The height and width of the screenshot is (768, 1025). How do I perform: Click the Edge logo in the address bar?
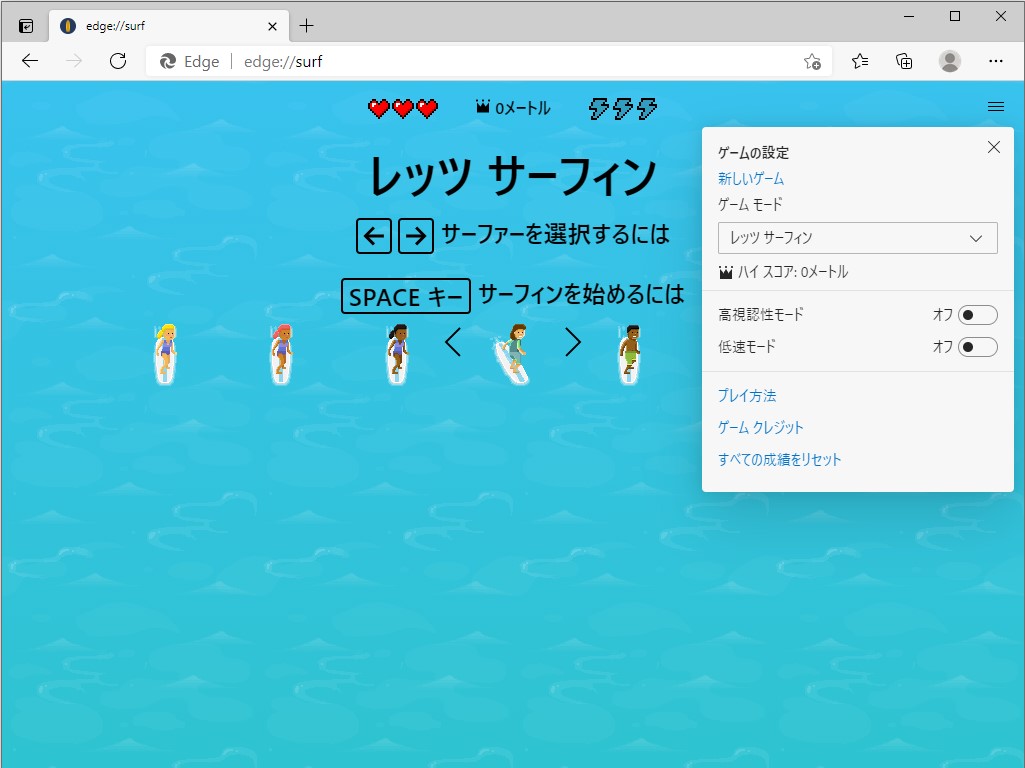click(167, 61)
